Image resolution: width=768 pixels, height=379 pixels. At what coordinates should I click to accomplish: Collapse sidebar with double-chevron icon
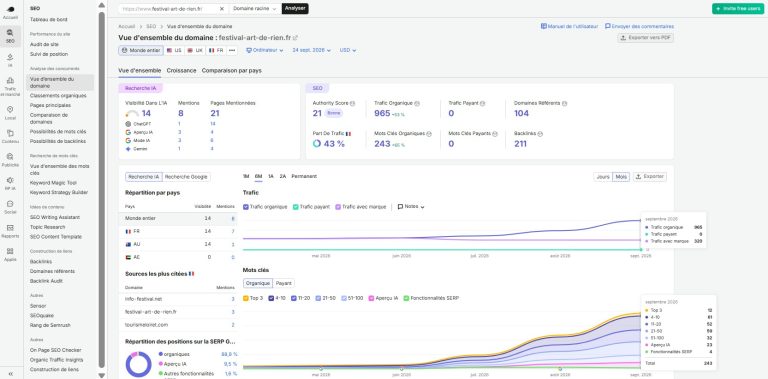[x=10, y=374]
